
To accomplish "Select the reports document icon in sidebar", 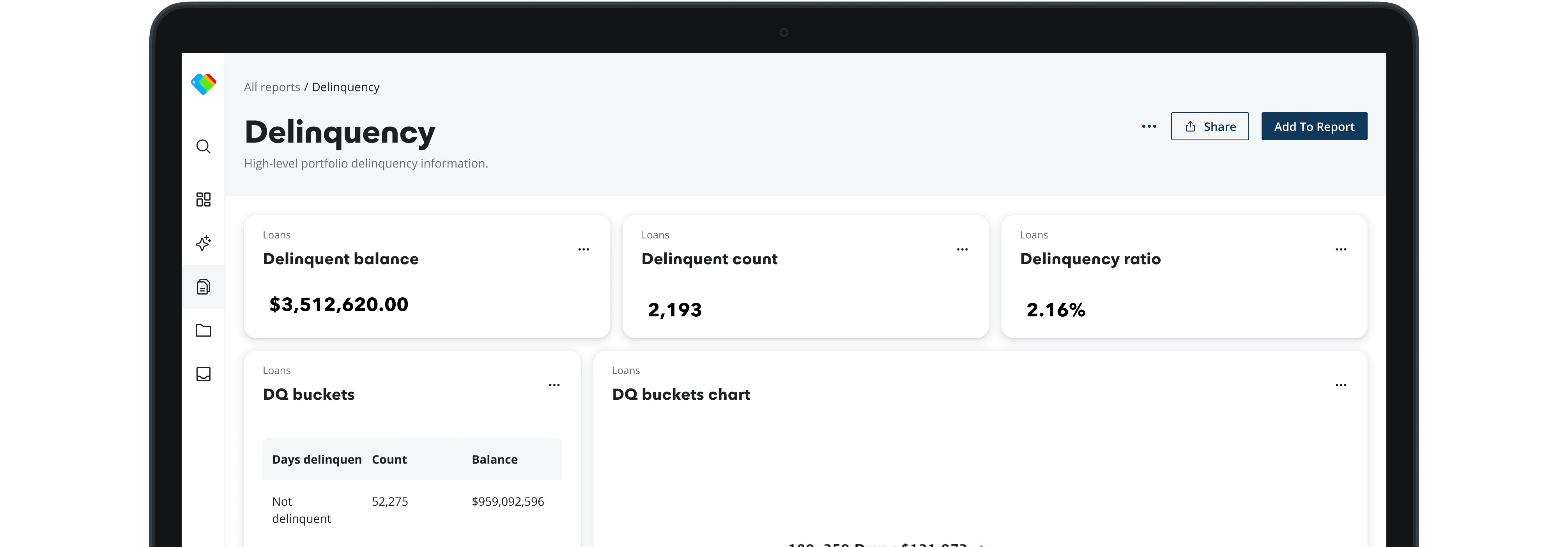I will point(203,287).
